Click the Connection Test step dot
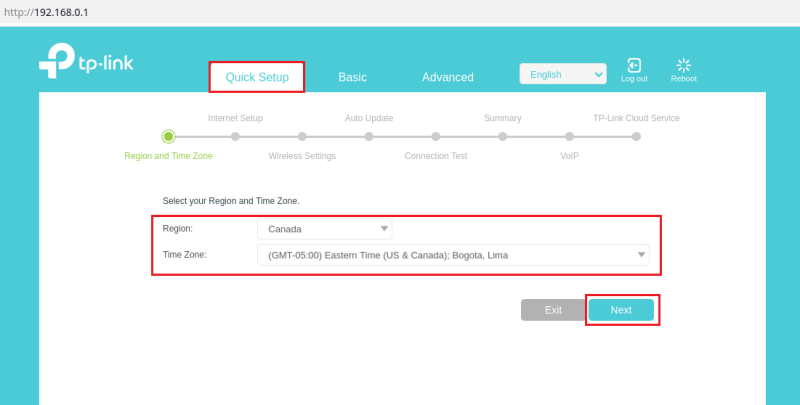 coord(436,136)
